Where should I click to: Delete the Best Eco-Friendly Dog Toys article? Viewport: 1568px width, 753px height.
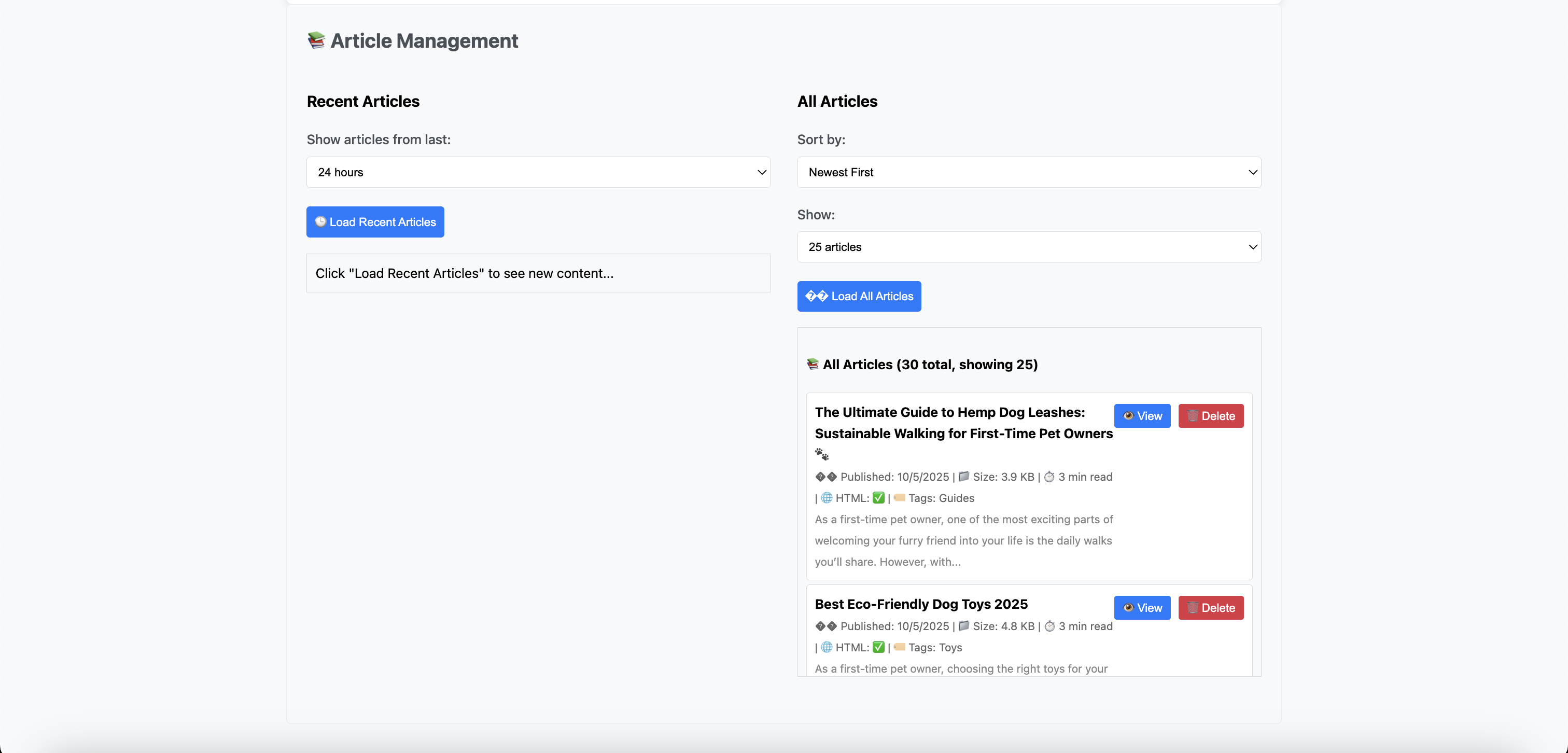1210,607
